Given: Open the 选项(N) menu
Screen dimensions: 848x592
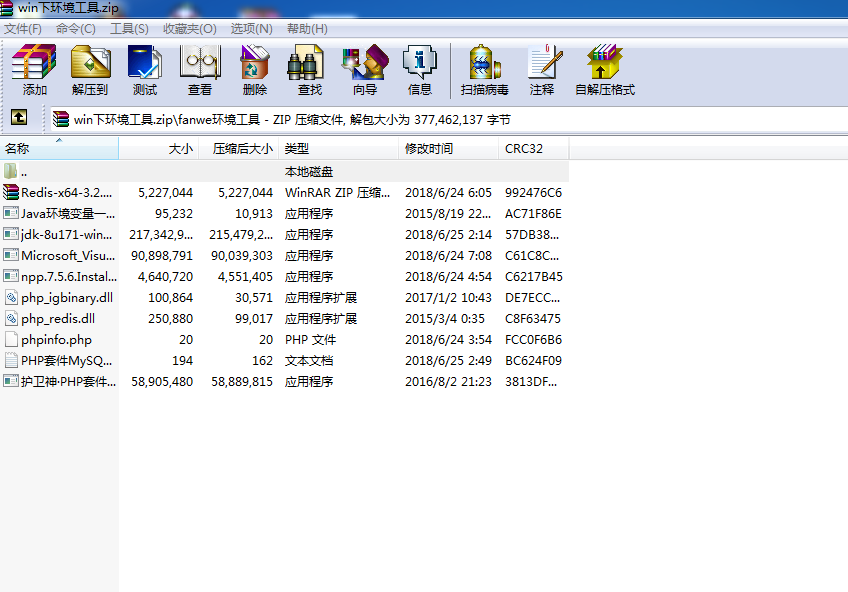Looking at the screenshot, I should (251, 28).
